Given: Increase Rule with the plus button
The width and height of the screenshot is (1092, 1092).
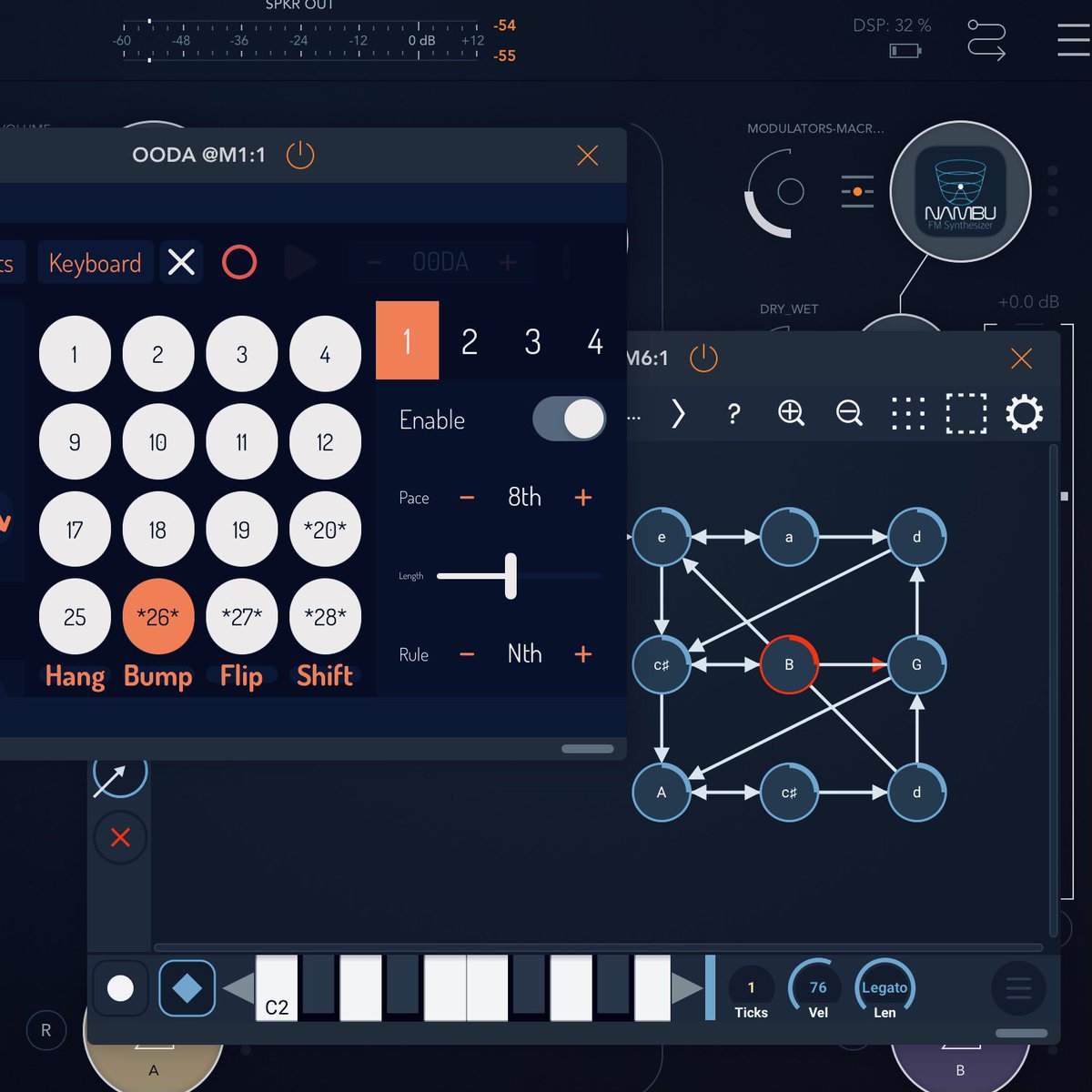Looking at the screenshot, I should click(x=583, y=654).
